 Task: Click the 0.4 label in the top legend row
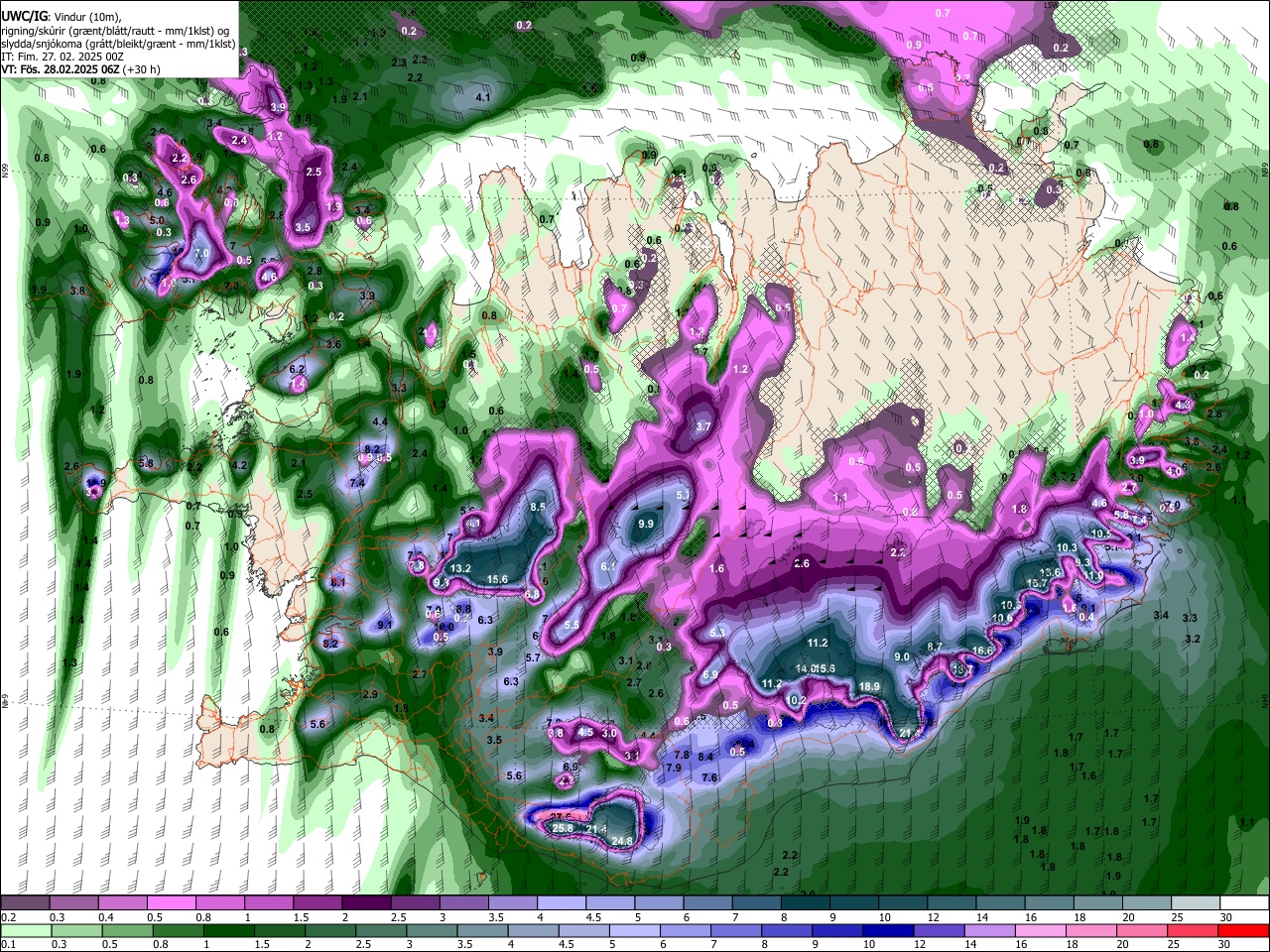pos(105,917)
